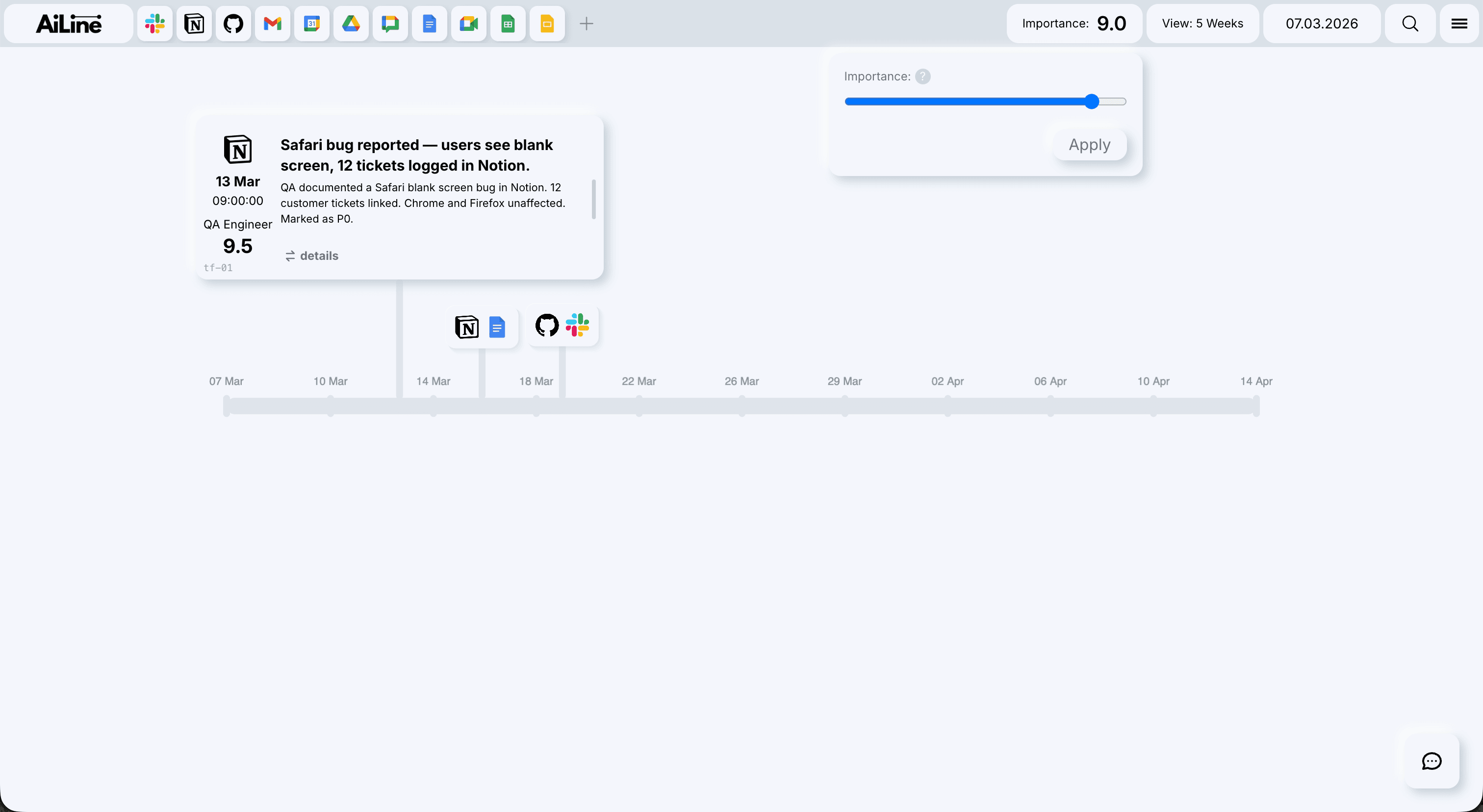The height and width of the screenshot is (812, 1483).
Task: Click the 07 Mar timeline label
Action: [x=226, y=381]
